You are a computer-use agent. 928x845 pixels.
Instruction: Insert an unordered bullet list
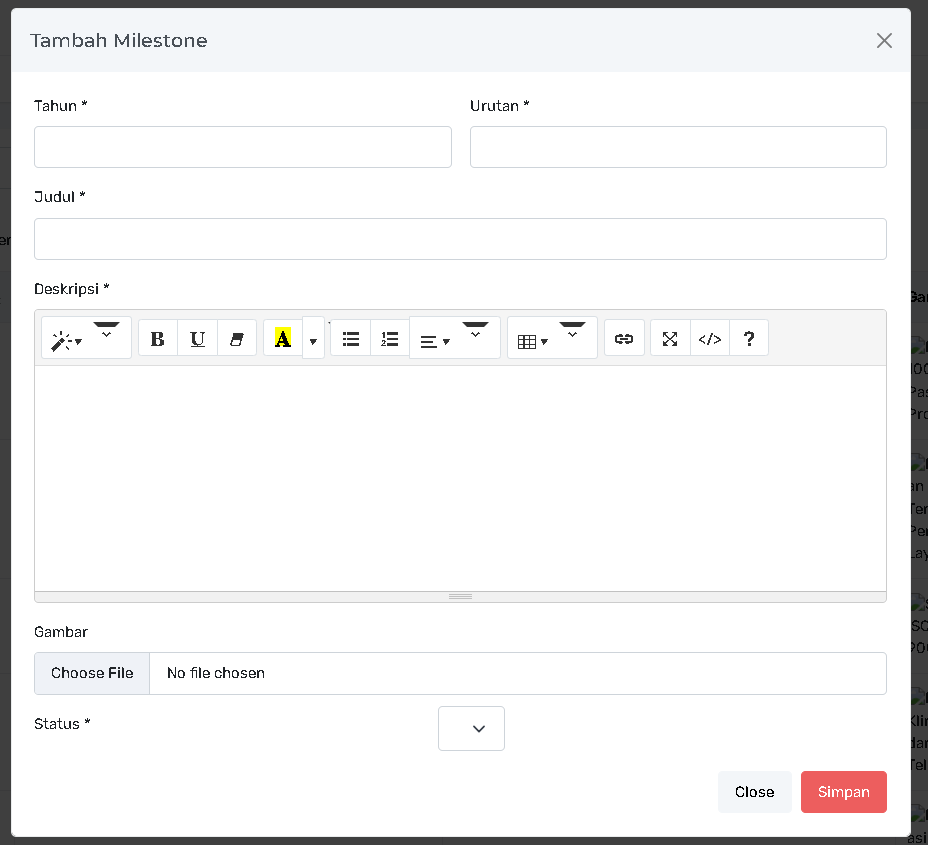(x=350, y=339)
